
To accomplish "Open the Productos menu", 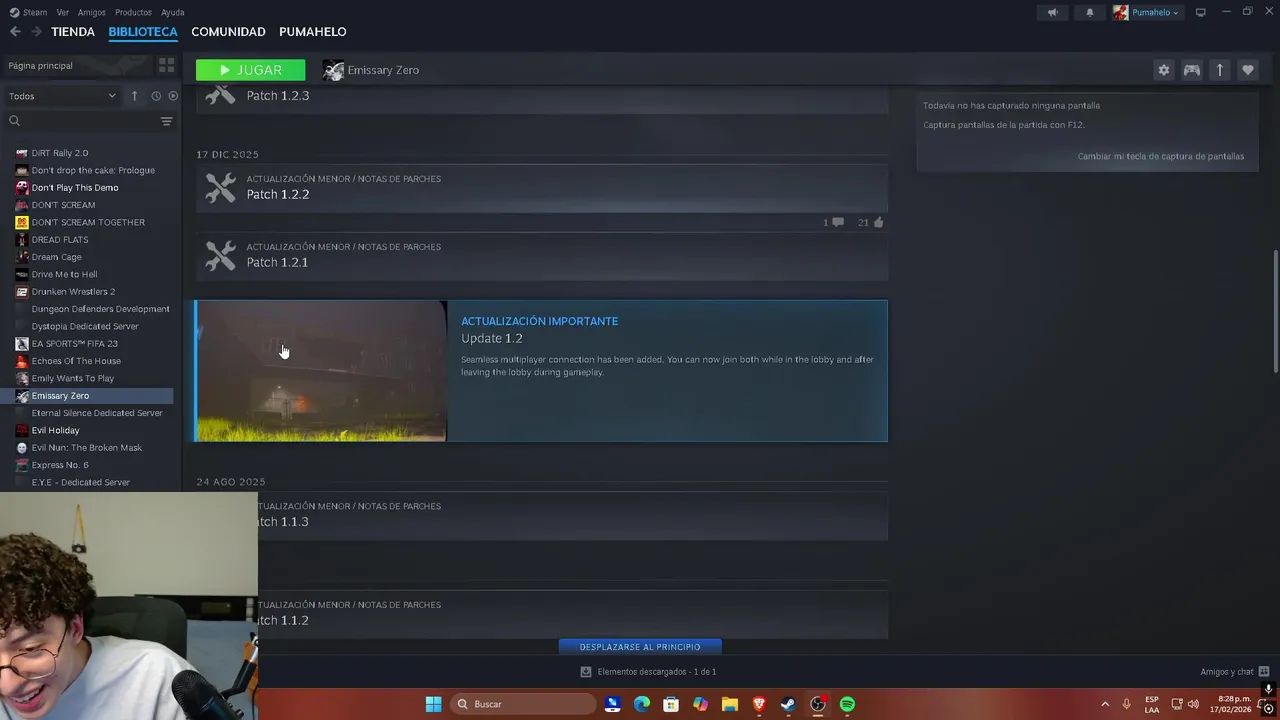I will click(133, 12).
